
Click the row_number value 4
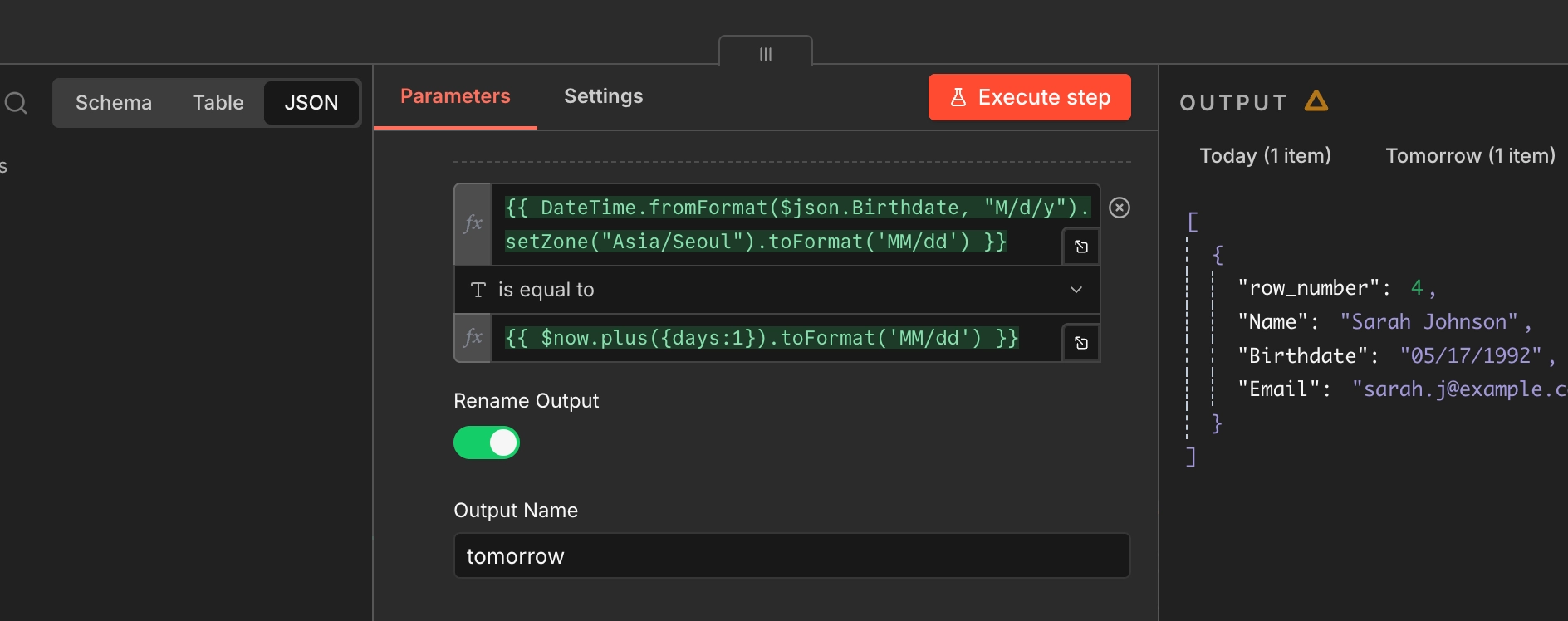point(1417,288)
